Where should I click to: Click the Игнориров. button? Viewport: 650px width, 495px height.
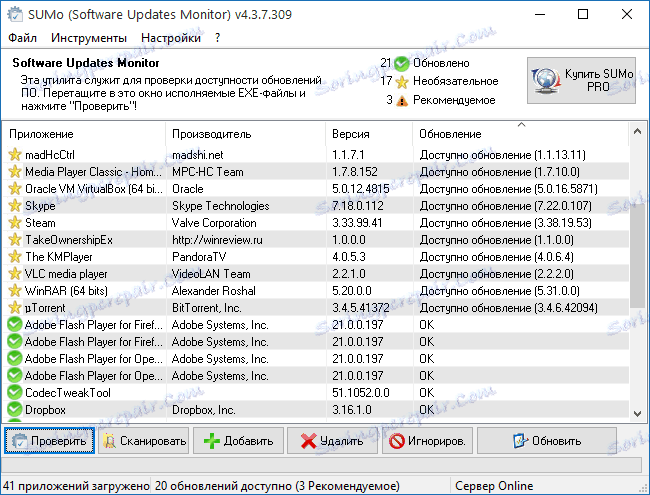point(427,441)
